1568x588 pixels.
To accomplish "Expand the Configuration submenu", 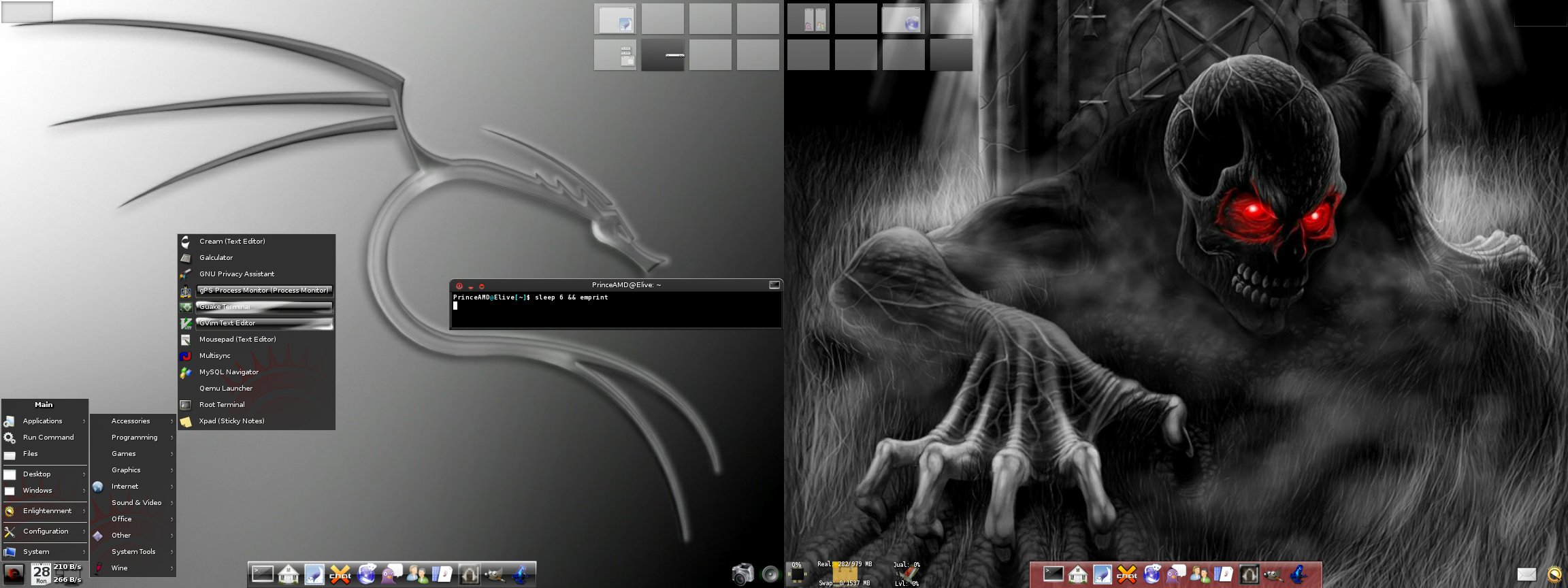I will coord(45,532).
